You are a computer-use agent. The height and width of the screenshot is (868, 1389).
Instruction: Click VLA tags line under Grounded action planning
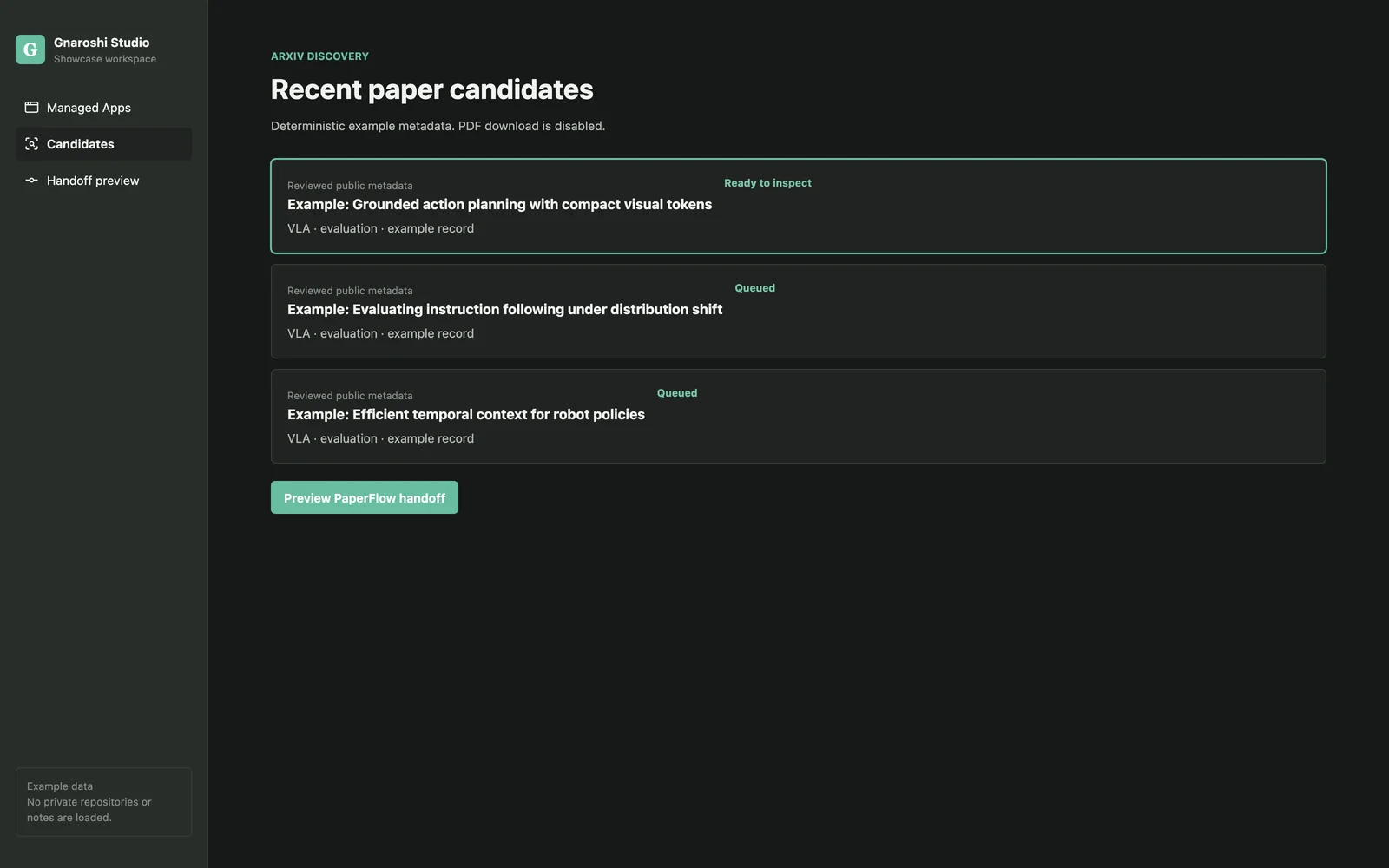pos(380,228)
